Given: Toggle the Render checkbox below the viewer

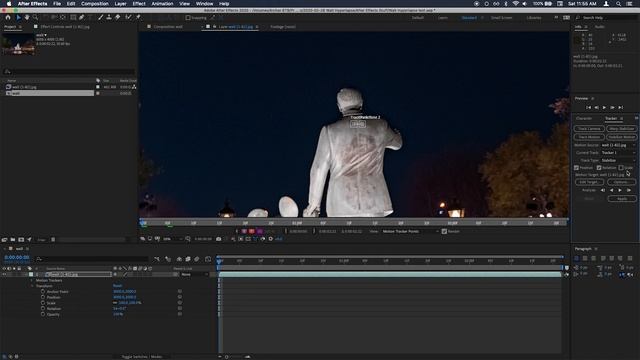Looking at the screenshot, I should pos(444,231).
